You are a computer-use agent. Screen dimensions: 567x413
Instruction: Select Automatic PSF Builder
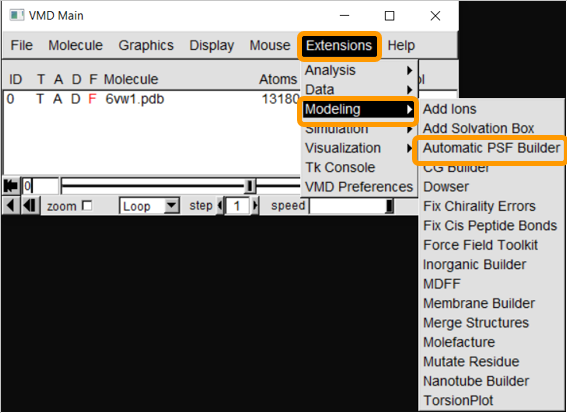[x=491, y=148]
